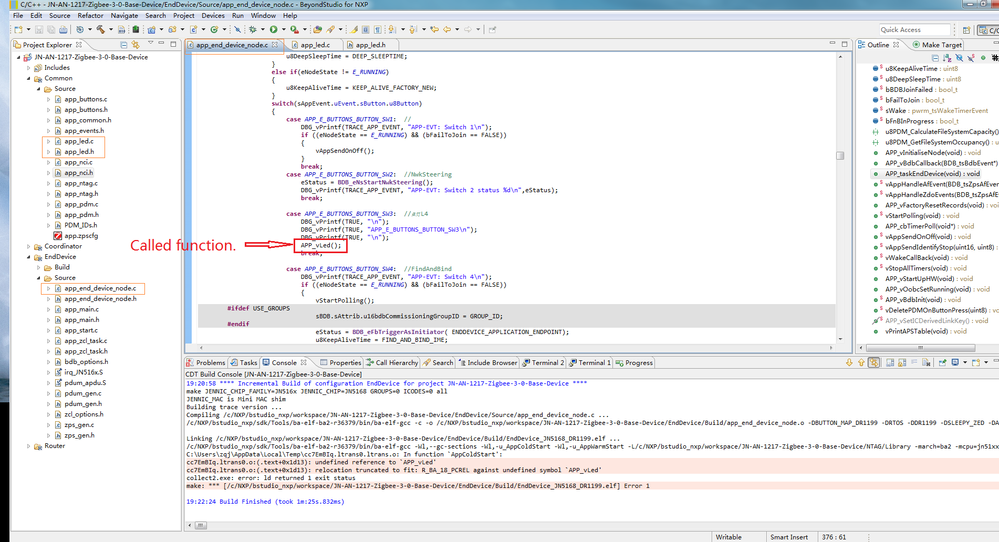Click in the Quick Access field
The image size is (999, 542).
point(914,29)
